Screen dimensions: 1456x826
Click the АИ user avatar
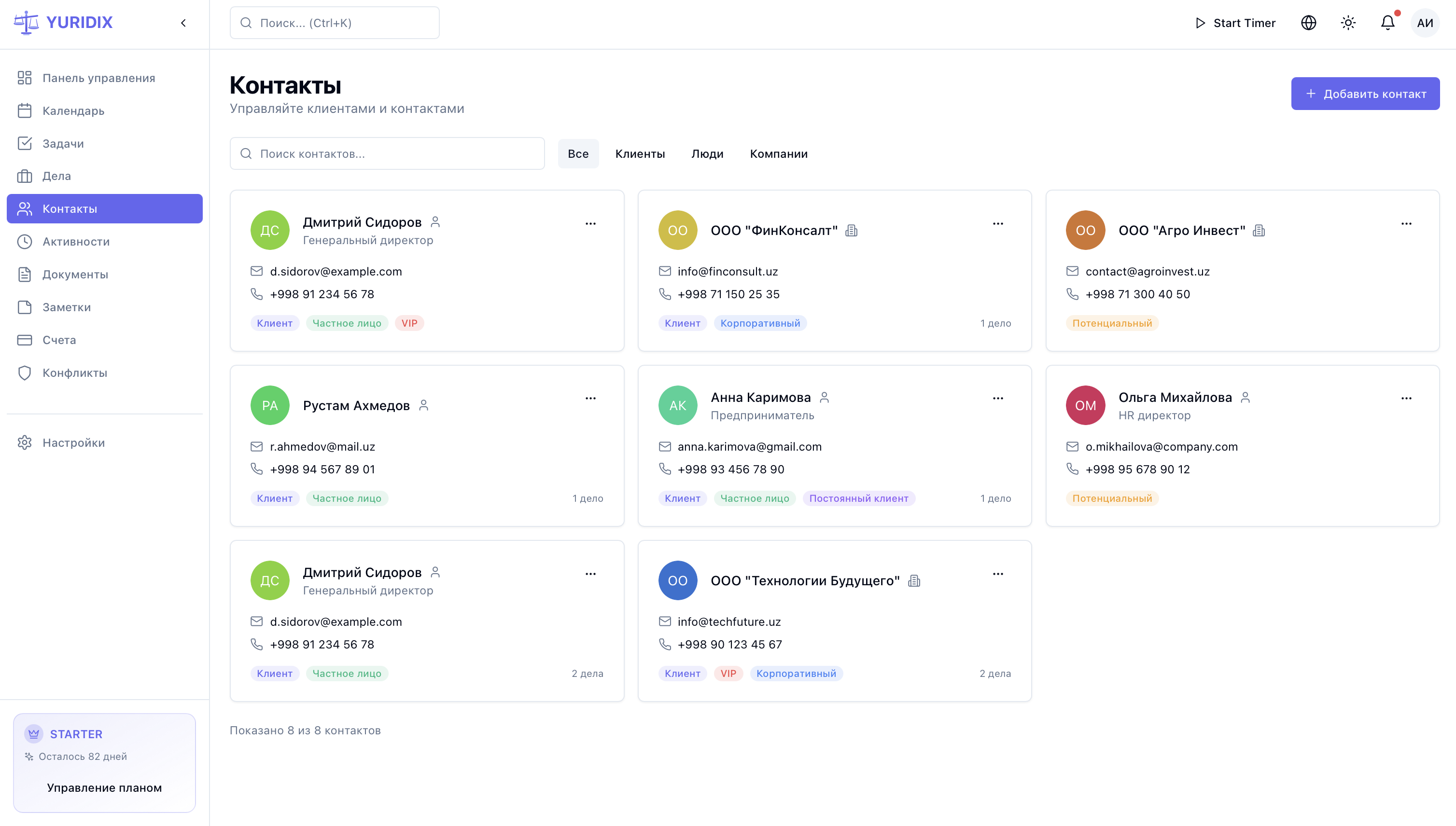coord(1425,23)
